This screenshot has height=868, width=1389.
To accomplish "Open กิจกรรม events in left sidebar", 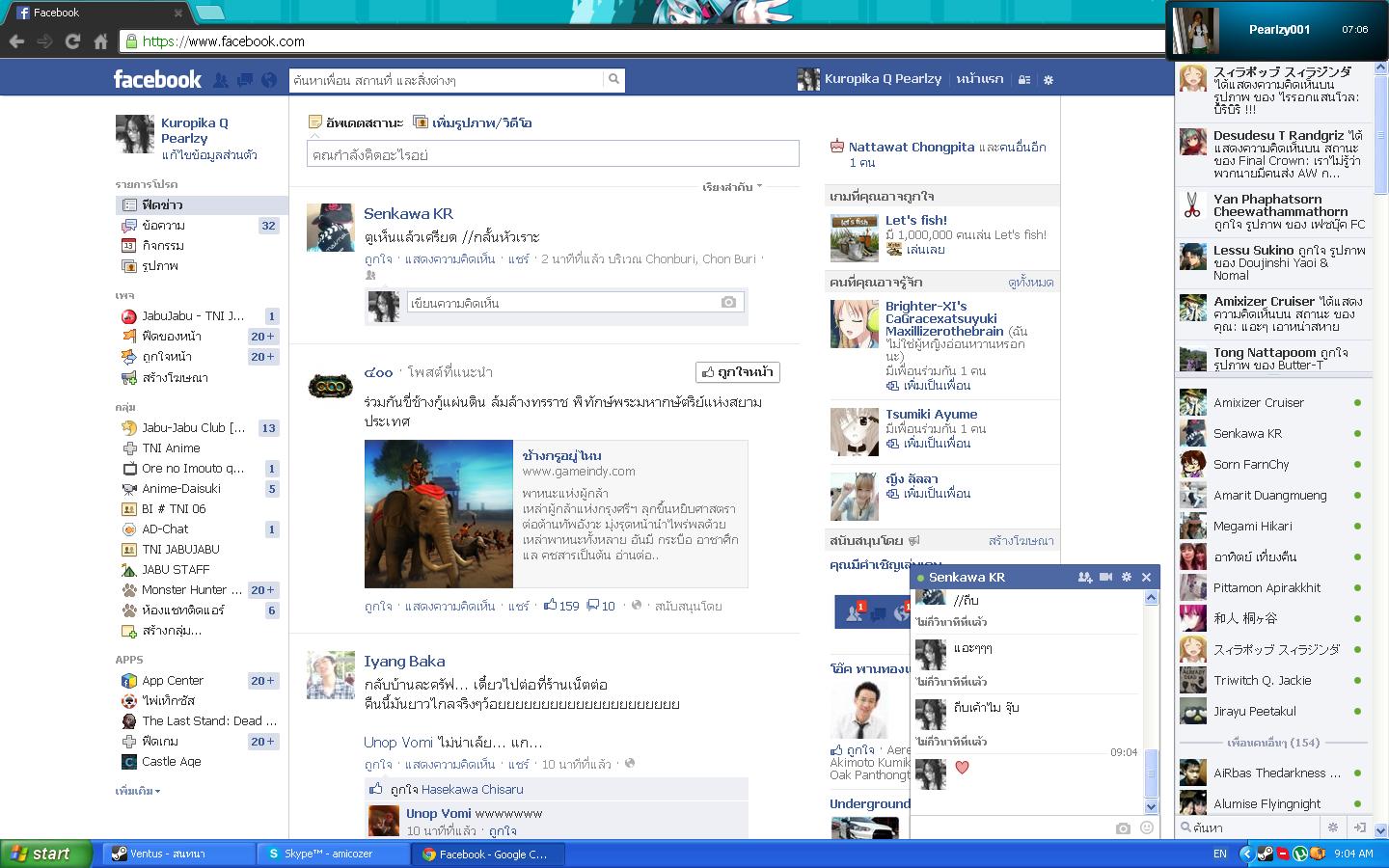I will coord(202,246).
